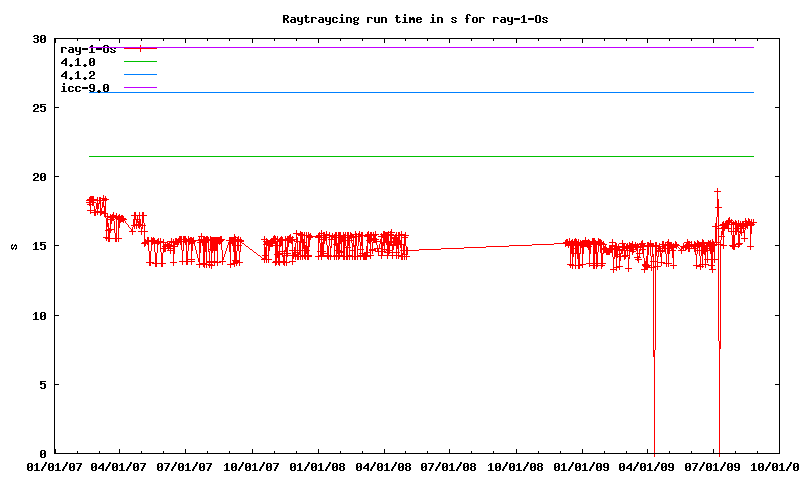The image size is (800, 480).
Task: Click the blue horizontal line at 26
Action: (x=420, y=92)
